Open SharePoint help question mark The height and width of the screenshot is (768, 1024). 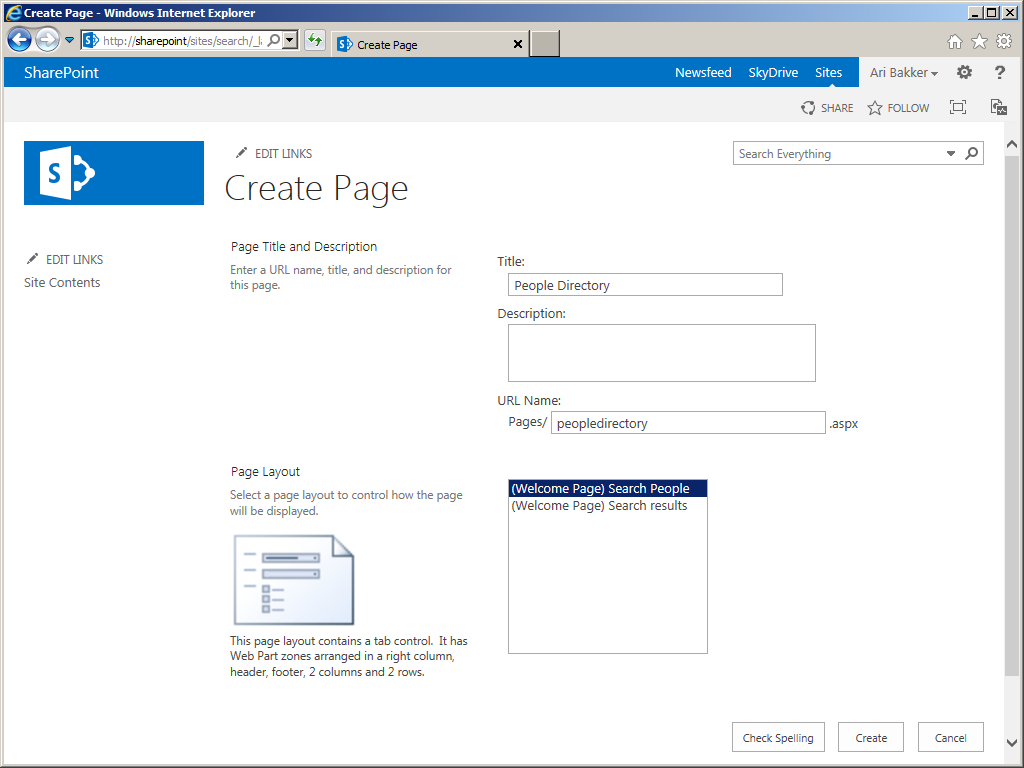[999, 72]
